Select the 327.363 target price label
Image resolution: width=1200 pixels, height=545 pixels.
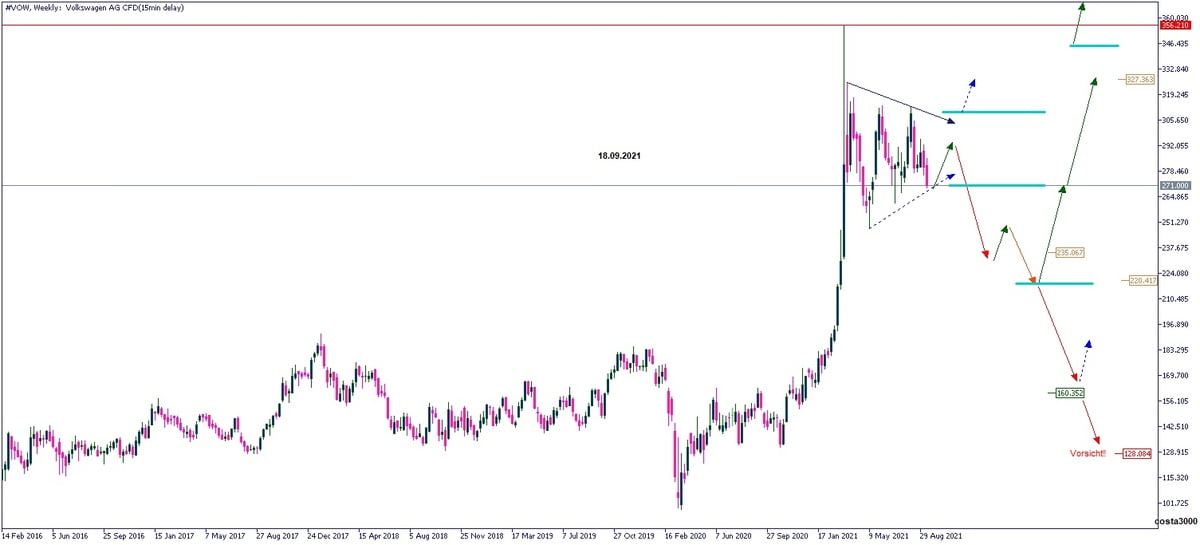pyautogui.click(x=1140, y=79)
